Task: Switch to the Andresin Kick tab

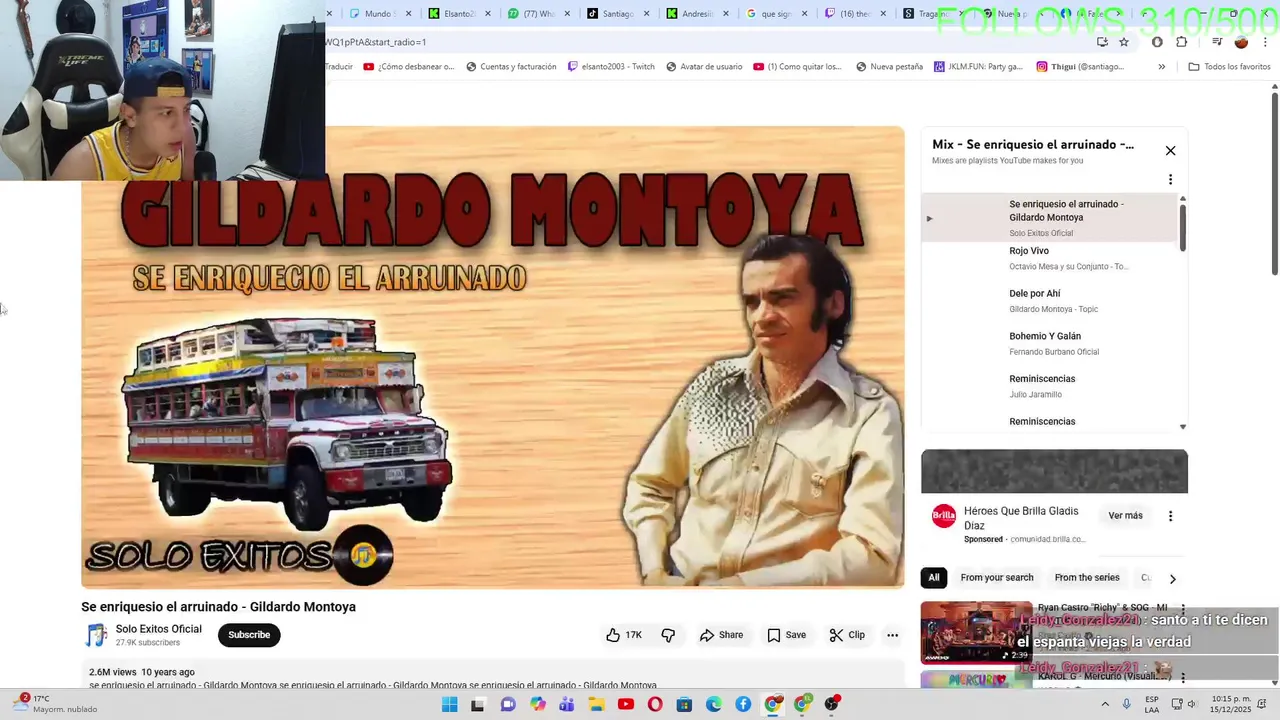Action: 697,14
